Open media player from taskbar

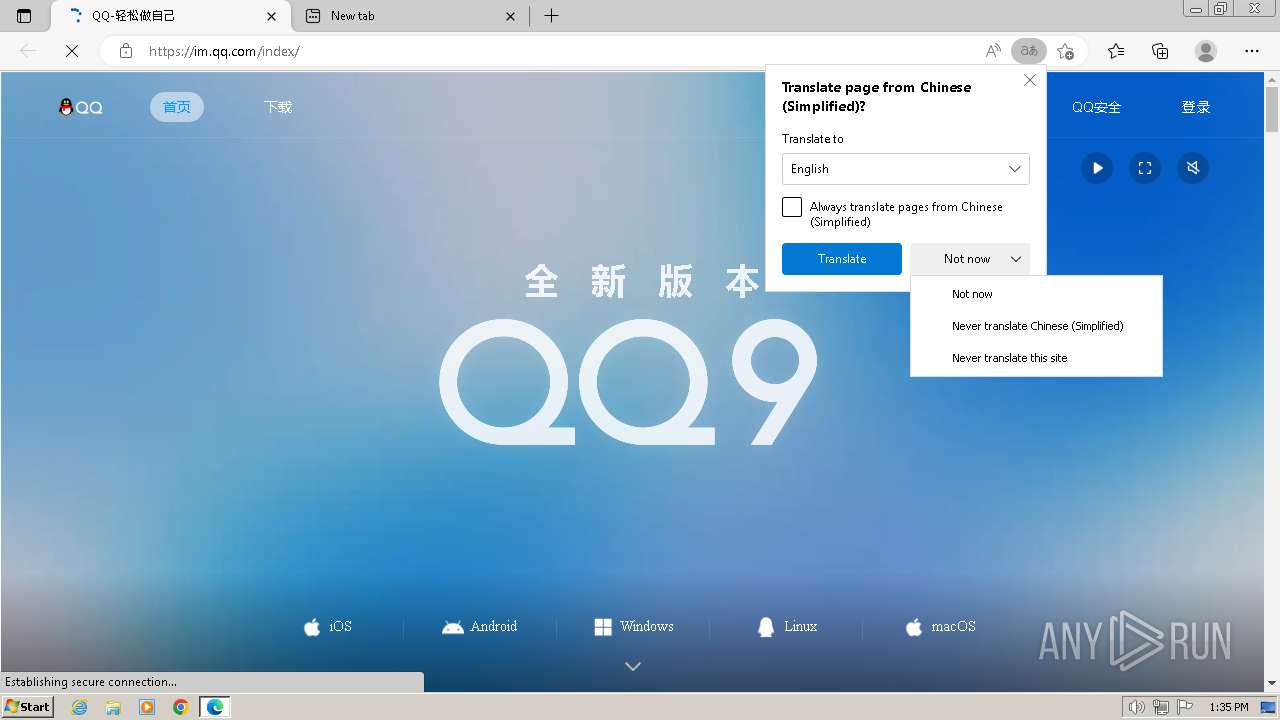147,707
